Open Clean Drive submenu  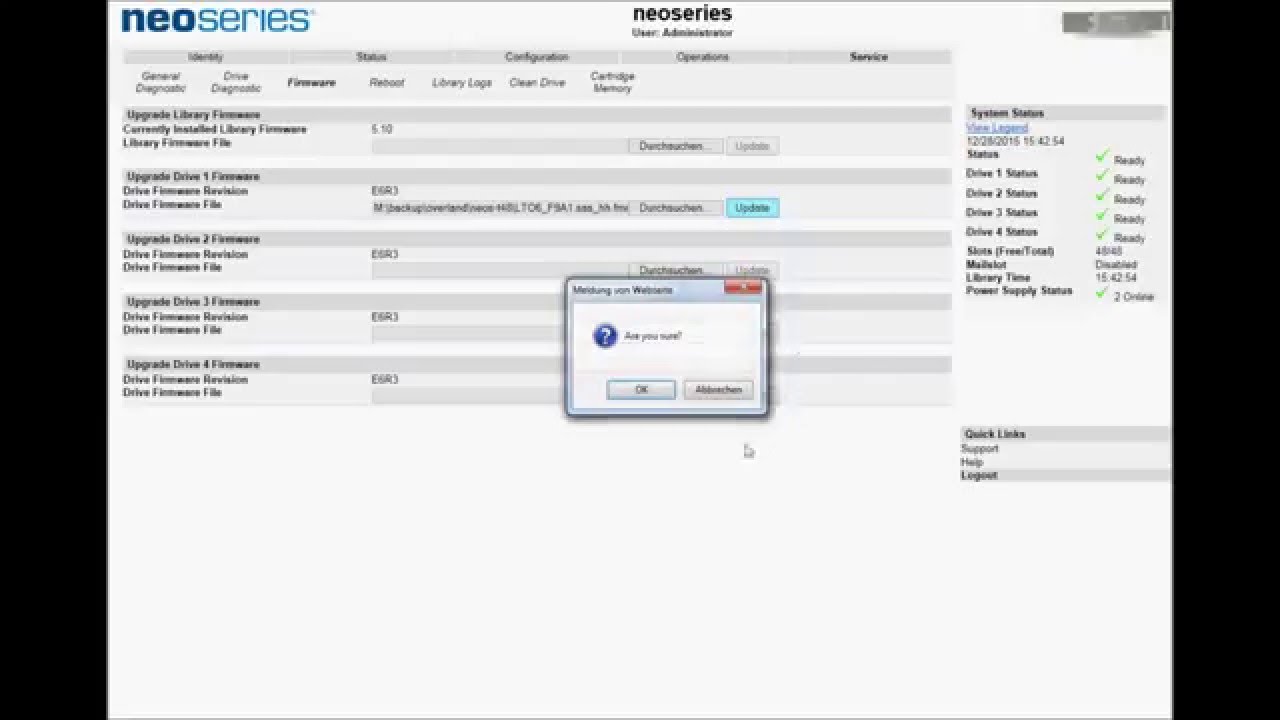click(537, 83)
